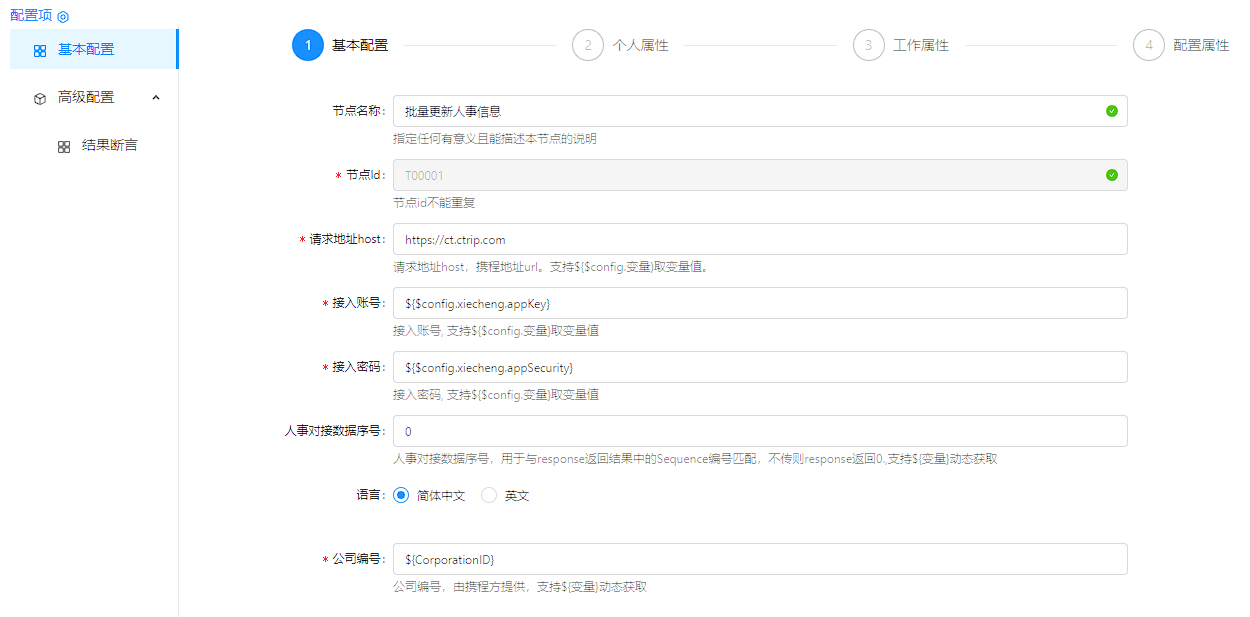Click the grid icon next to 结果断言
This screenshot has width=1250, height=617.
coord(64,146)
